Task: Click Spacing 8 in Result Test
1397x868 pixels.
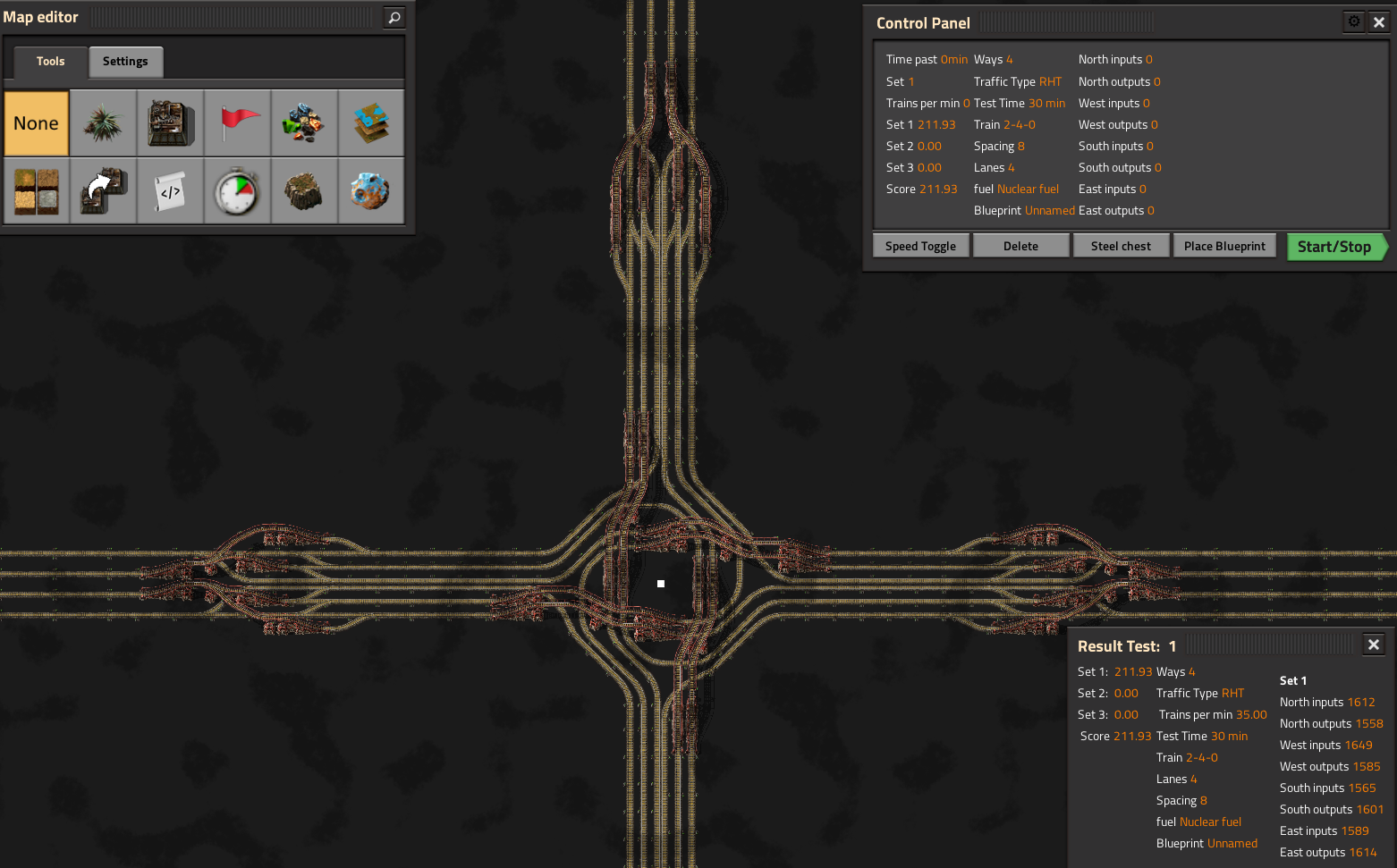Action: pyautogui.click(x=1181, y=801)
